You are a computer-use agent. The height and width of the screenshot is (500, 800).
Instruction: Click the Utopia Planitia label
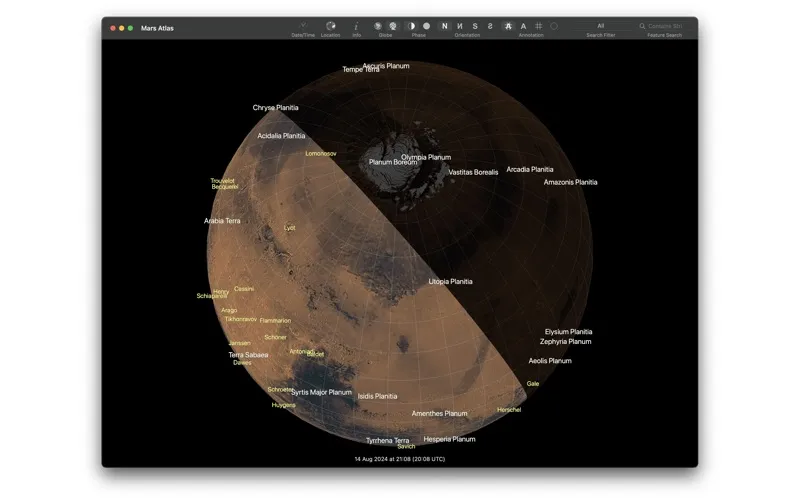[x=451, y=282]
